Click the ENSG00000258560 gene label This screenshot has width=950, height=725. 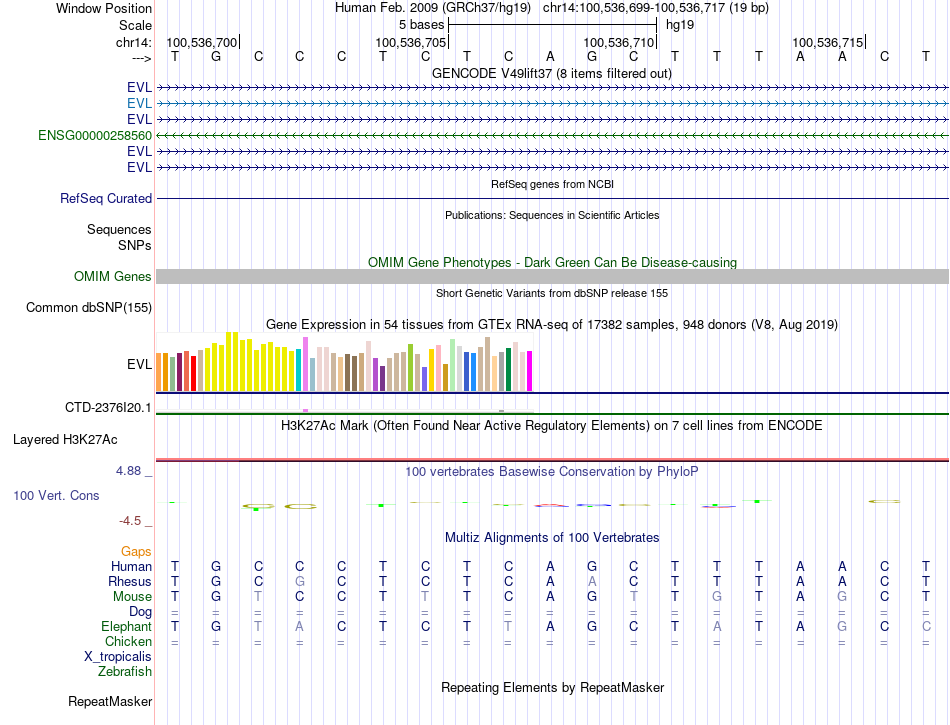[95, 135]
